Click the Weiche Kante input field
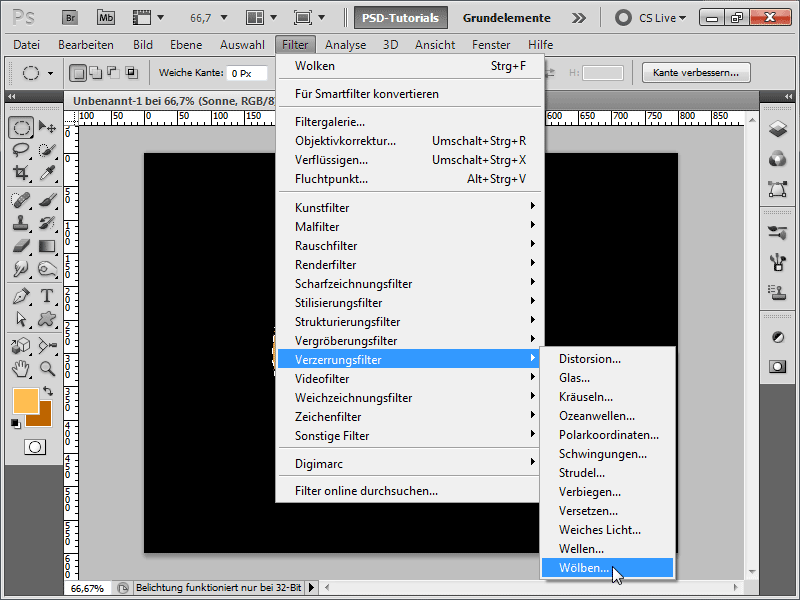This screenshot has height=600, width=800. pos(247,73)
